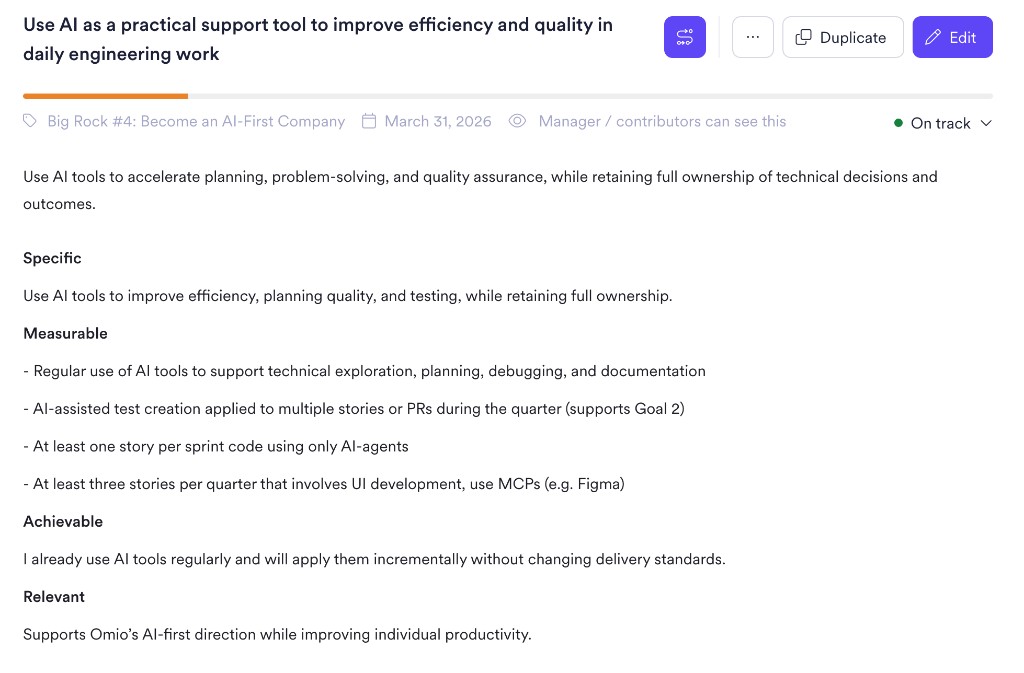Edit this goal
Image resolution: width=1024 pixels, height=673 pixels.
tap(951, 37)
